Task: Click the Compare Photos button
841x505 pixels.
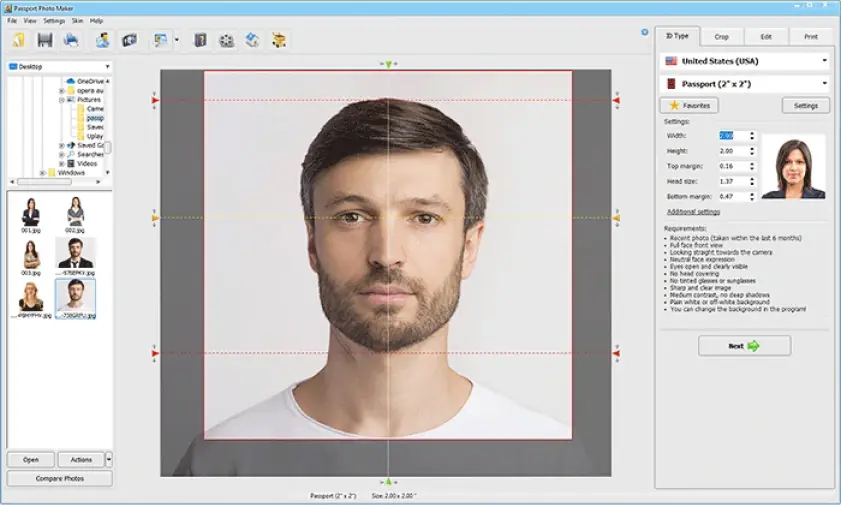Action: click(59, 479)
